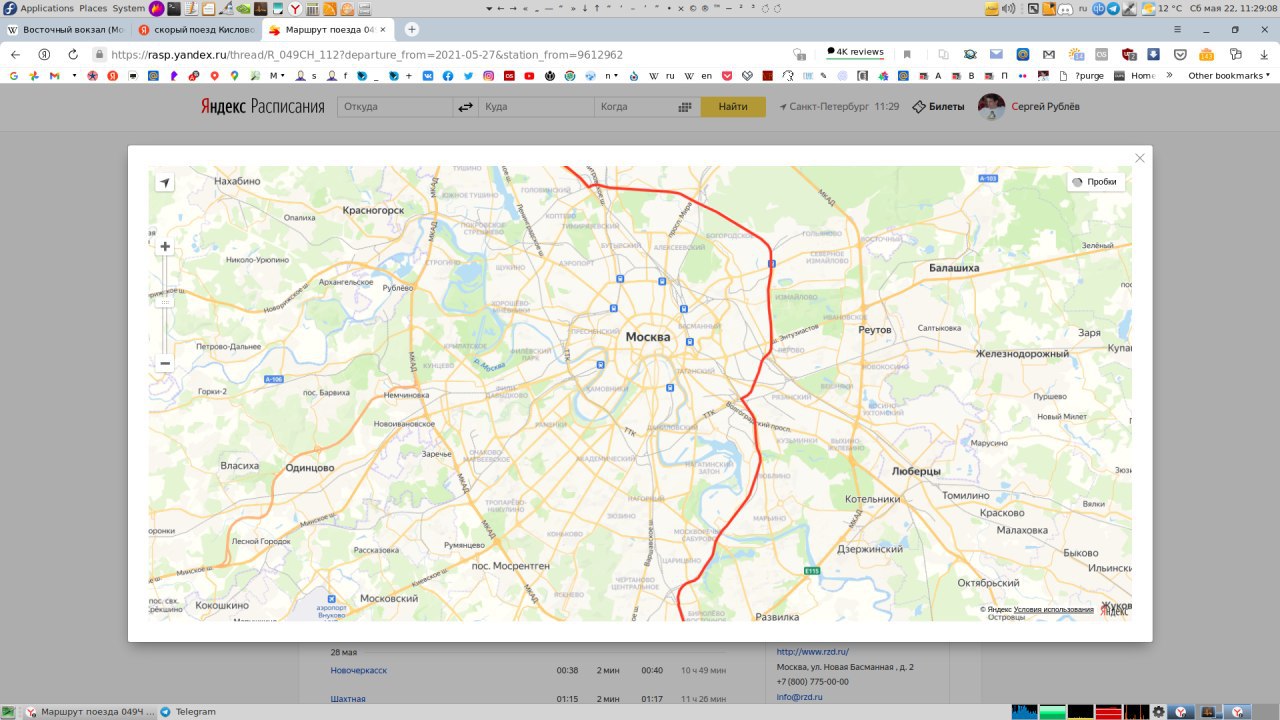The height and width of the screenshot is (720, 1280).
Task: Open Twitter bookmark icon
Action: [468, 76]
